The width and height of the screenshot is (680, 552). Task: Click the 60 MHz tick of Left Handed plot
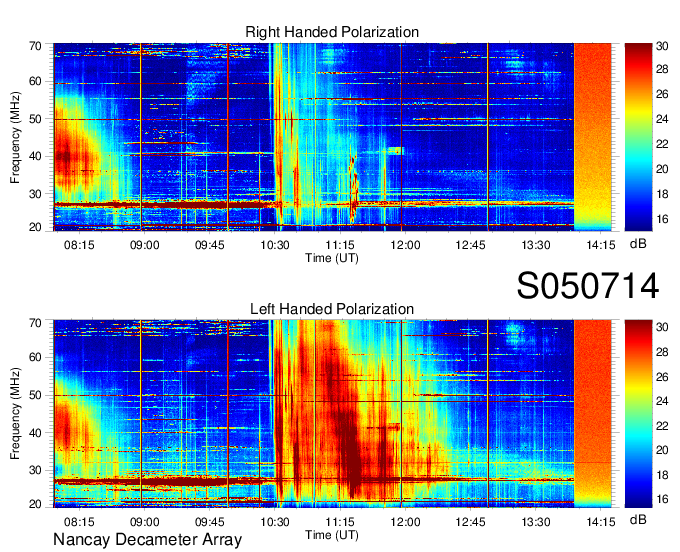[35, 357]
